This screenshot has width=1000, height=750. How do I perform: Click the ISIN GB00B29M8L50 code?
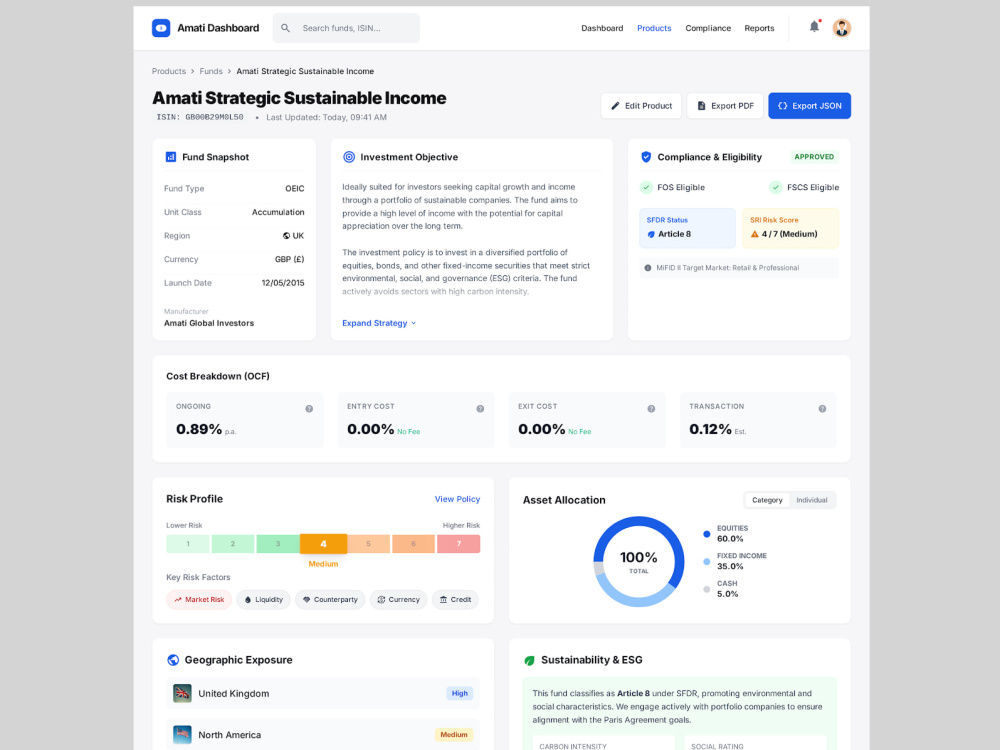point(200,117)
